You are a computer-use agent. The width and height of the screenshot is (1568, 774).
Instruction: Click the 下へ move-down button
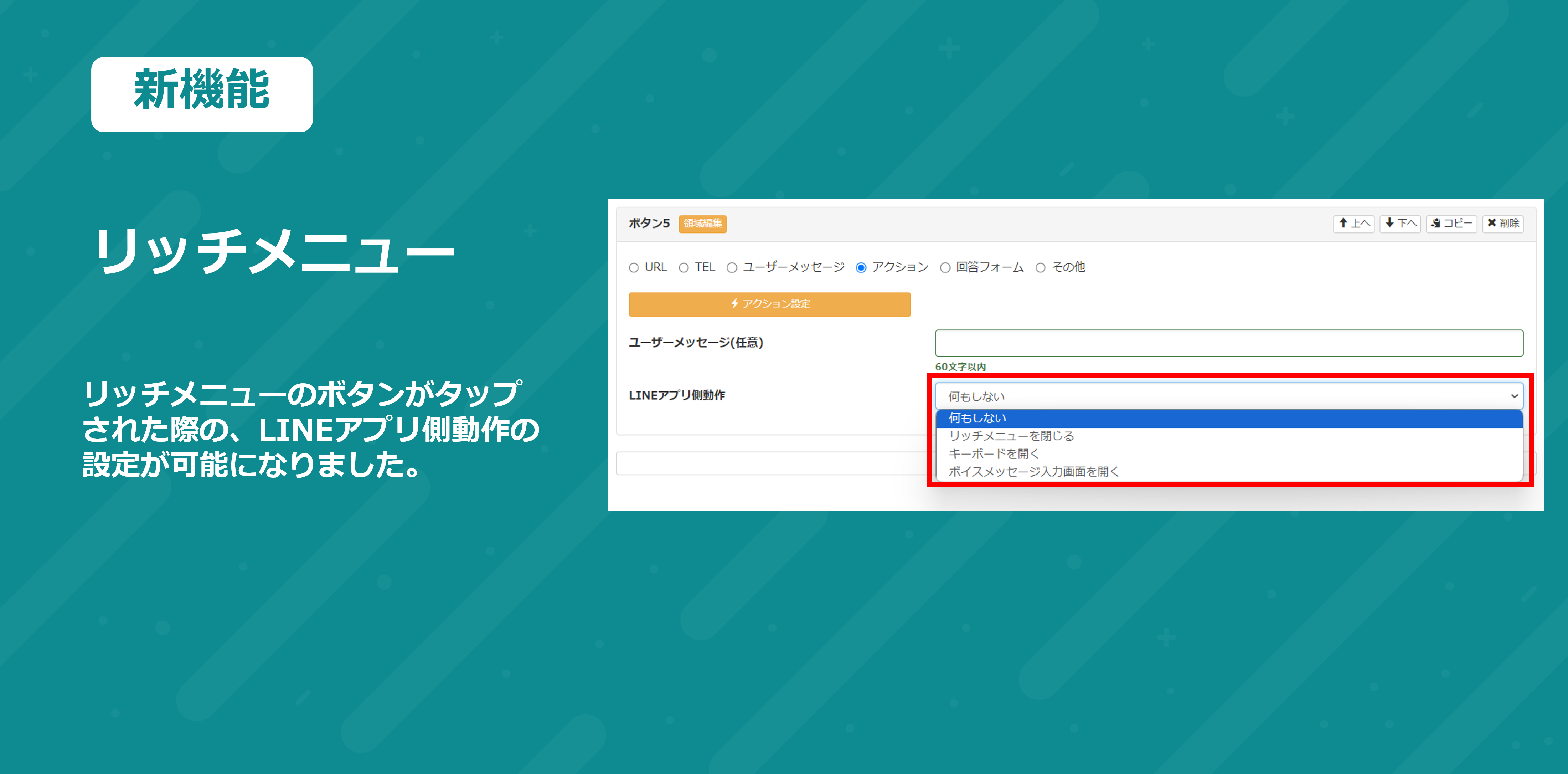pos(1400,224)
